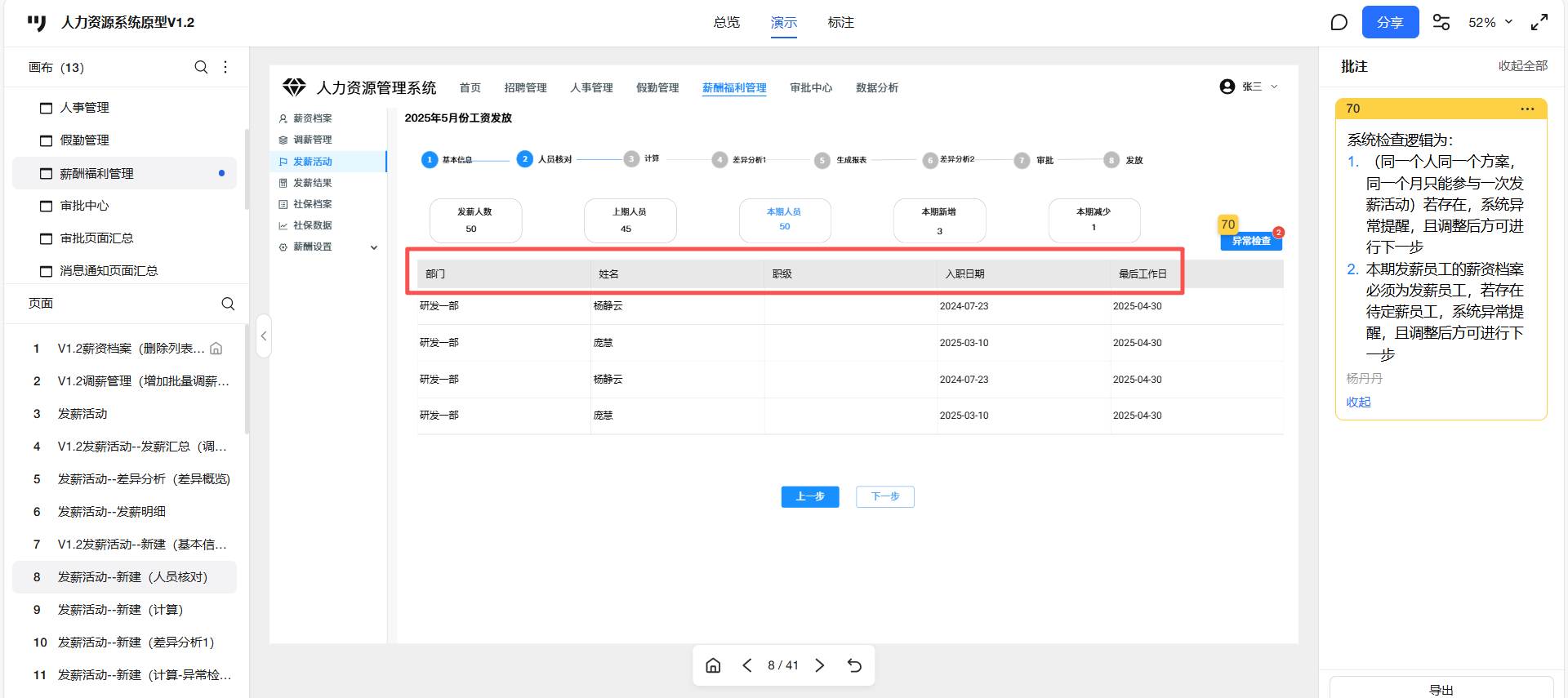
Task: Enter fullscreen with the expand arrows icon
Action: click(x=1539, y=22)
